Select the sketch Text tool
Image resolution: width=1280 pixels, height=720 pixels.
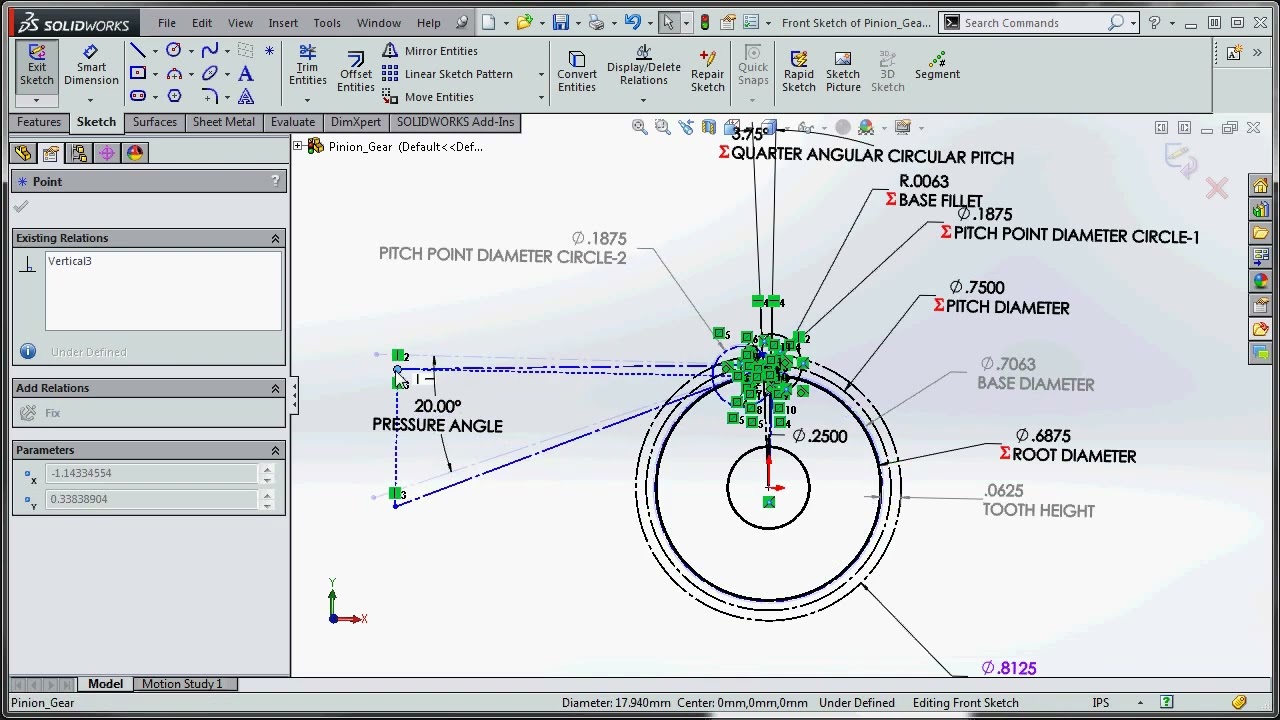[246, 73]
